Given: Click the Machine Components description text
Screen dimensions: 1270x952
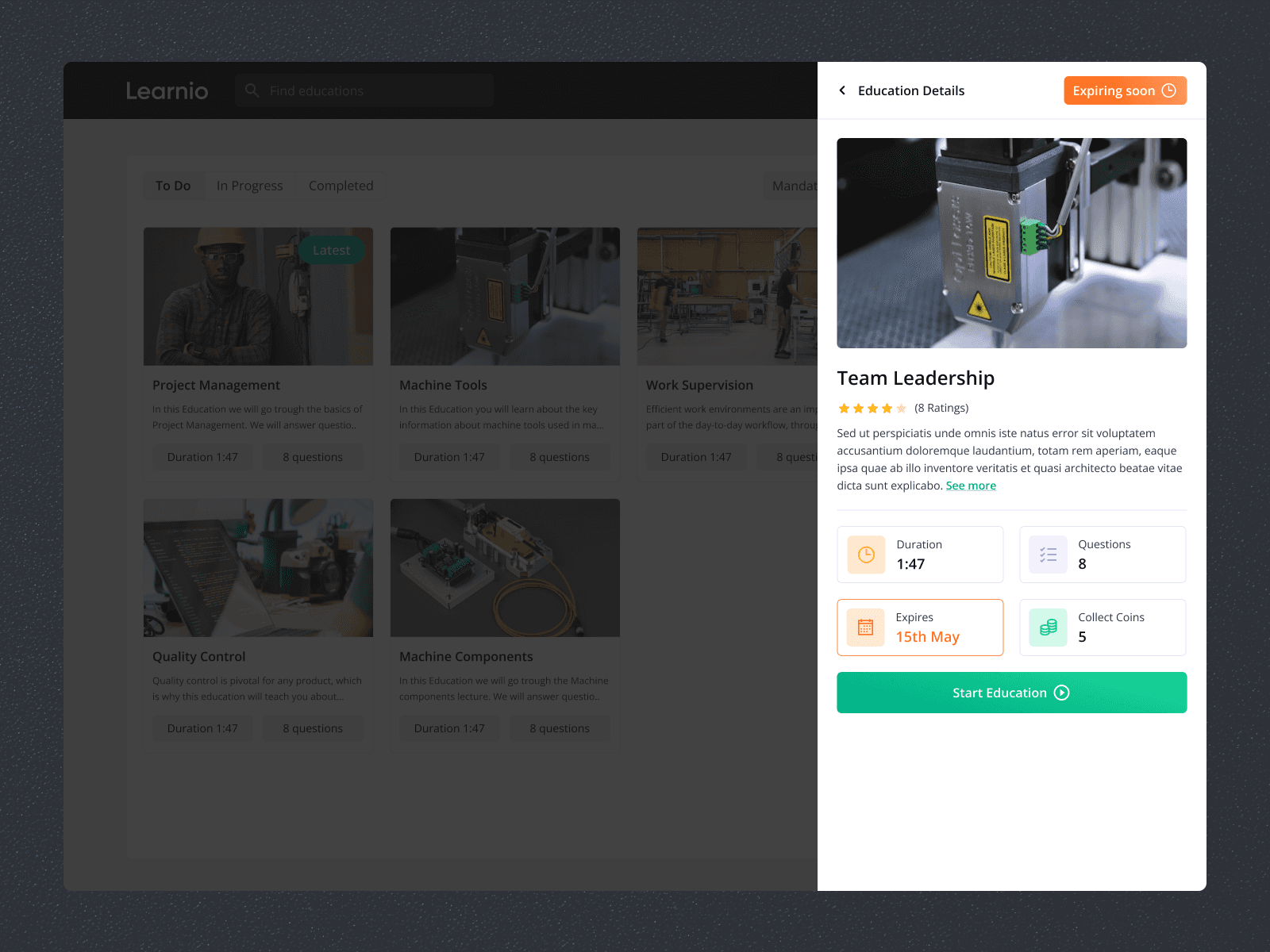Looking at the screenshot, I should [504, 689].
